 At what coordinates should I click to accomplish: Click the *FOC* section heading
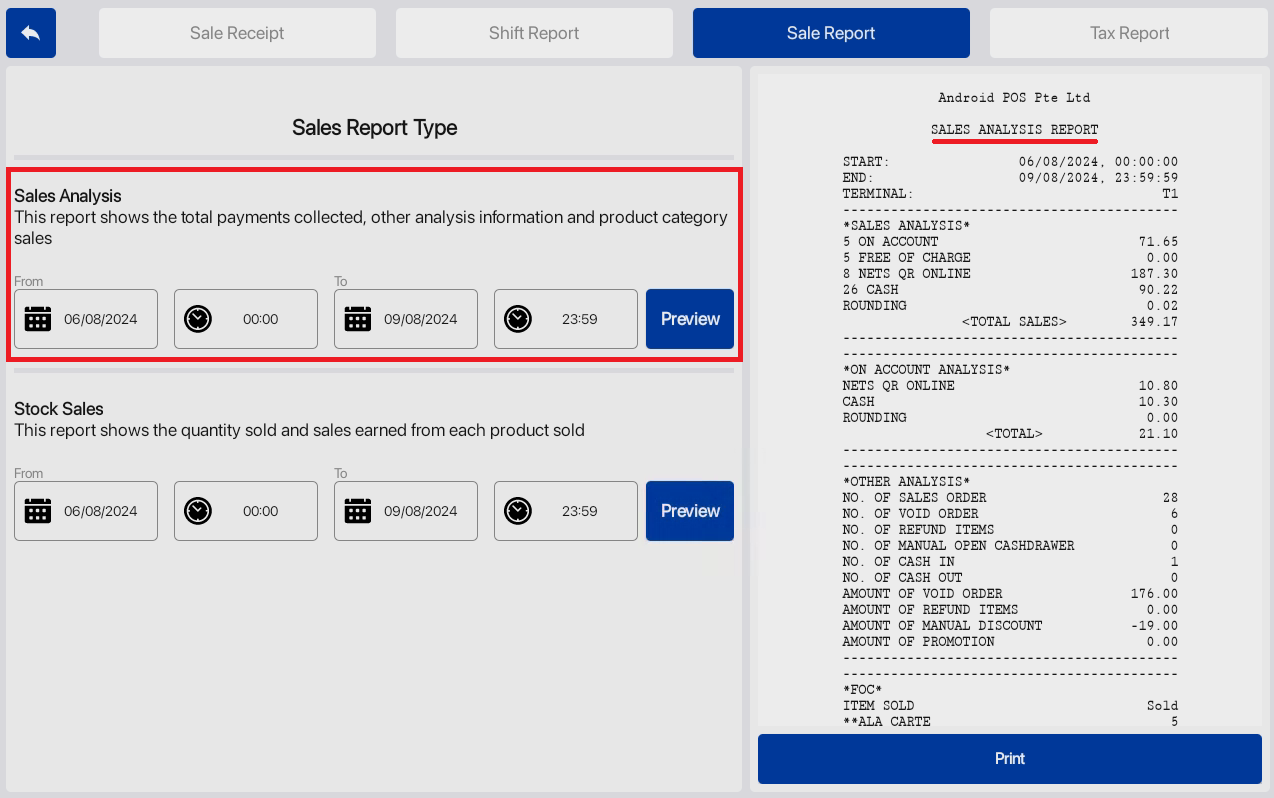pyautogui.click(x=862, y=690)
